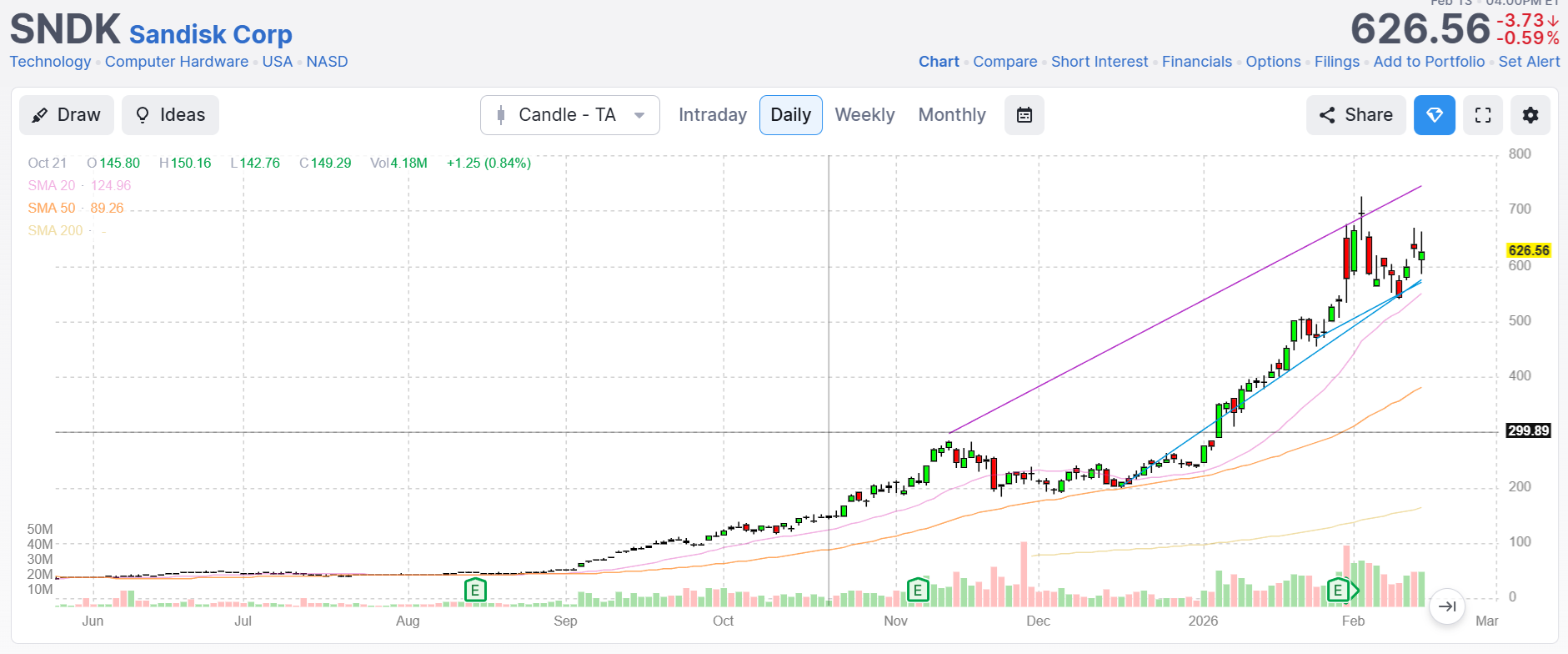Click the 299.89 crosshair price label
This screenshot has width=1568, height=654.
[1529, 430]
